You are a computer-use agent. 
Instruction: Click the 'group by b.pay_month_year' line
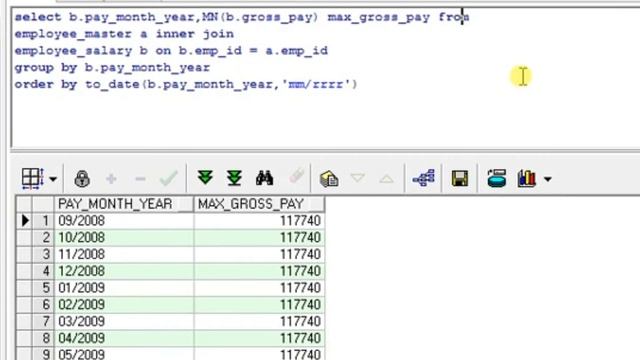(x=112, y=68)
